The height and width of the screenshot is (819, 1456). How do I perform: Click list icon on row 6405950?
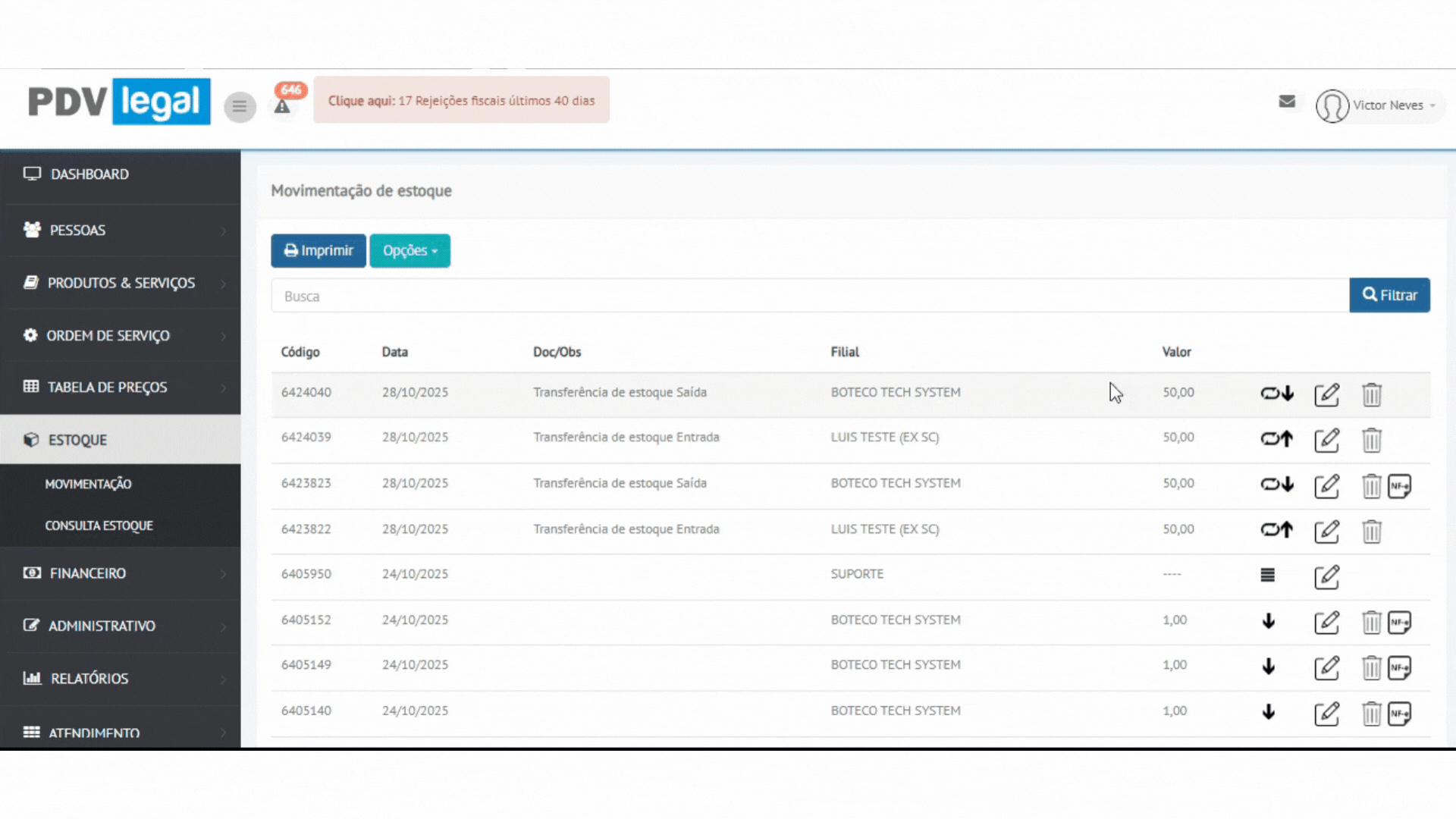(1267, 576)
